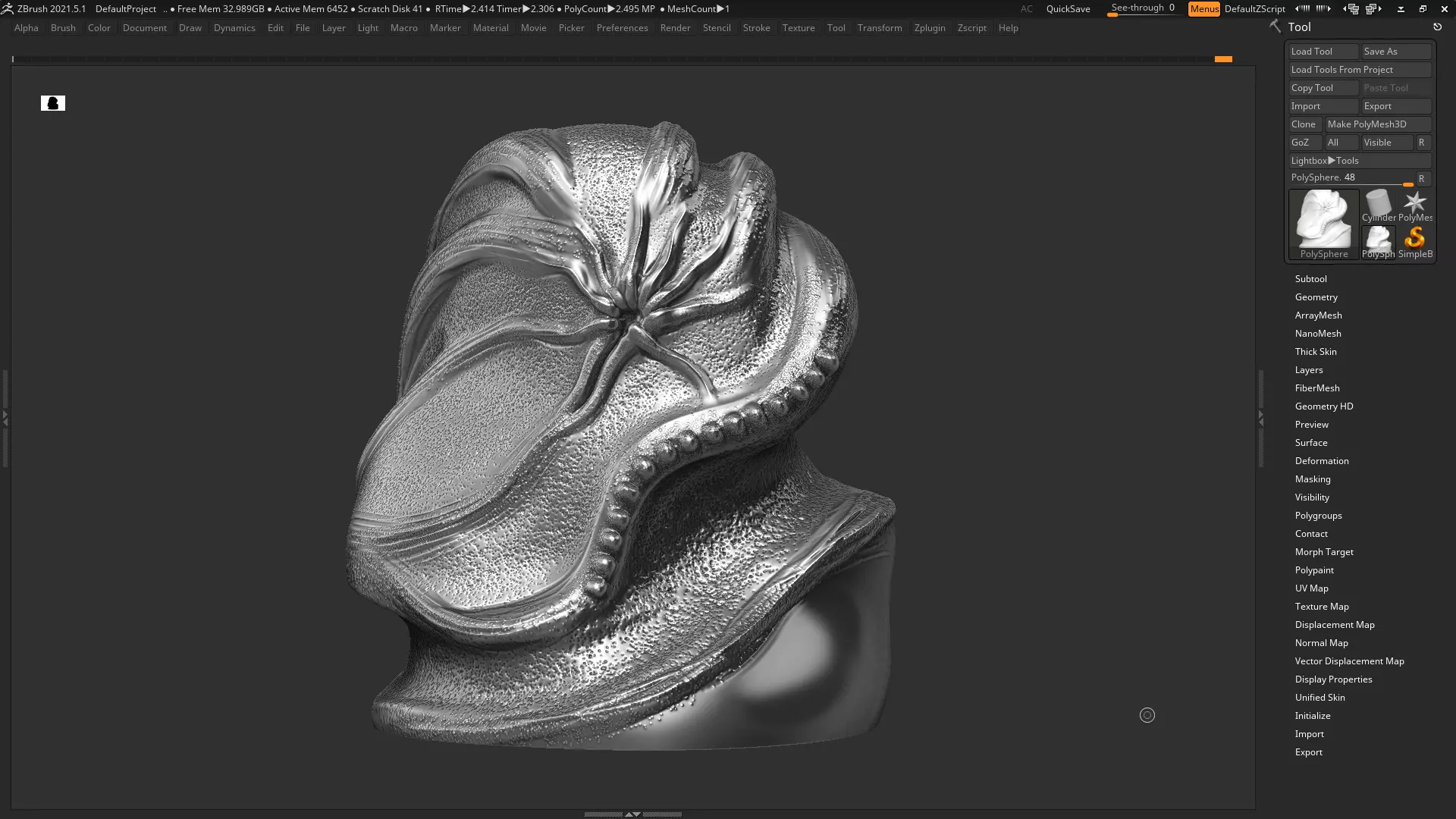Expand the Polygroups sub-palette
Viewport: 1456px width, 819px height.
(x=1318, y=516)
